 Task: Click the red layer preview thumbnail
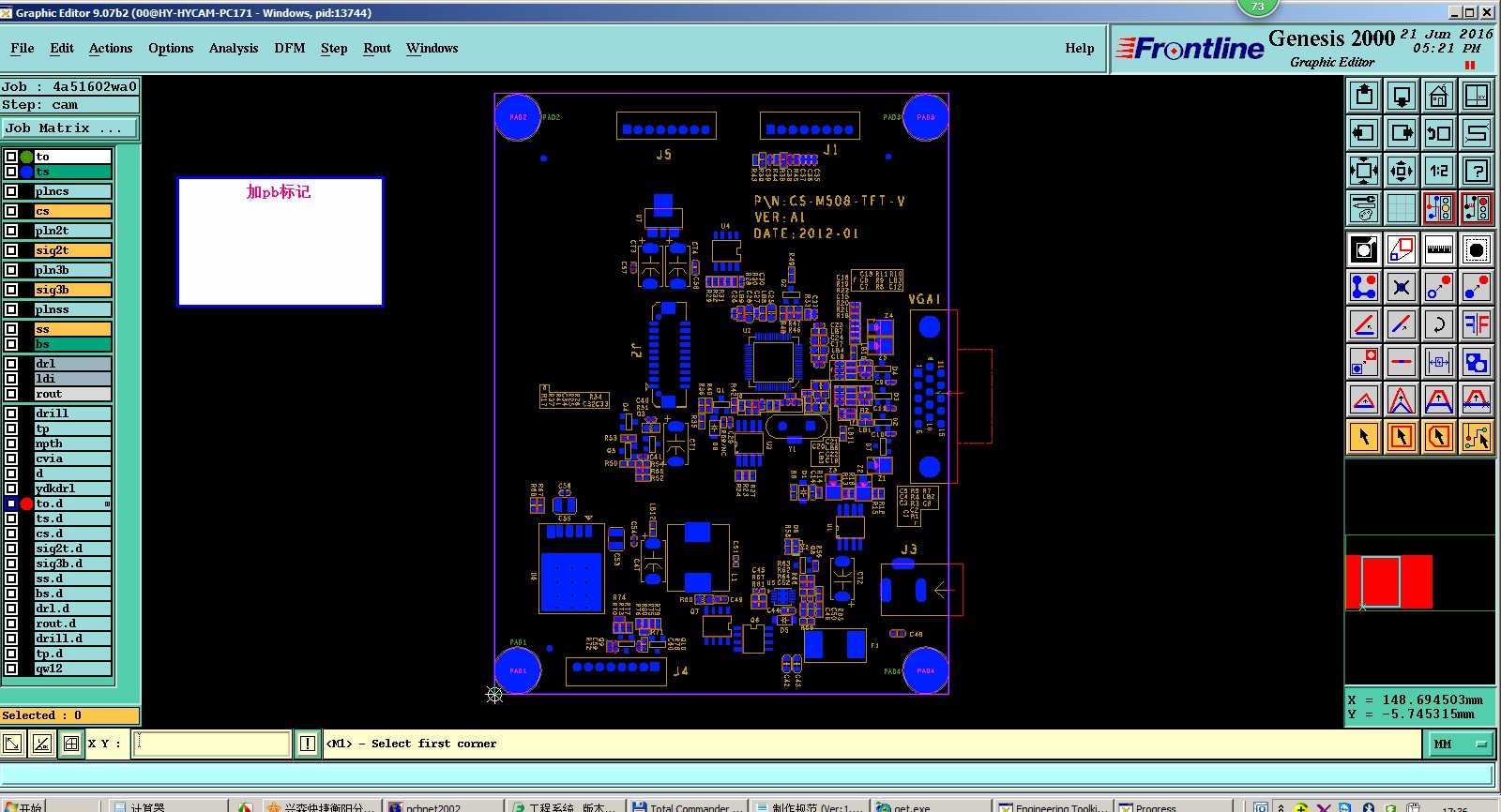(x=1389, y=582)
